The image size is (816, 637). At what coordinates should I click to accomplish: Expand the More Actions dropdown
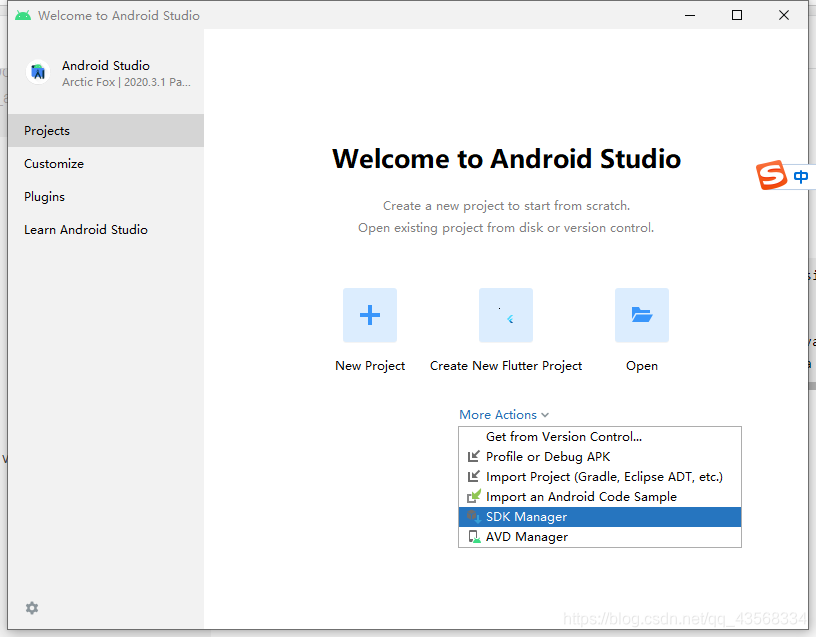504,415
